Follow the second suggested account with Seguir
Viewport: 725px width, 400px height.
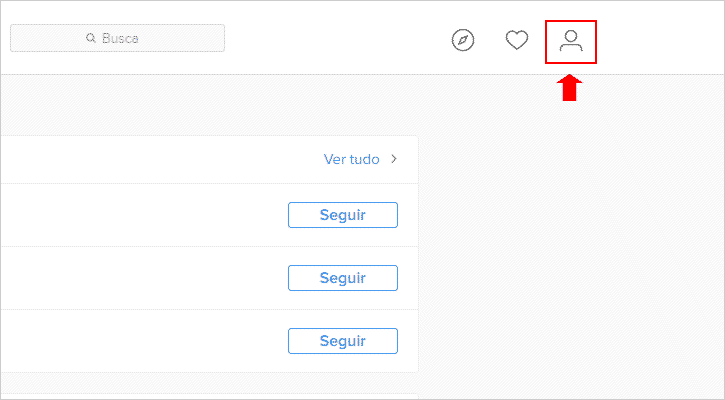tap(343, 278)
